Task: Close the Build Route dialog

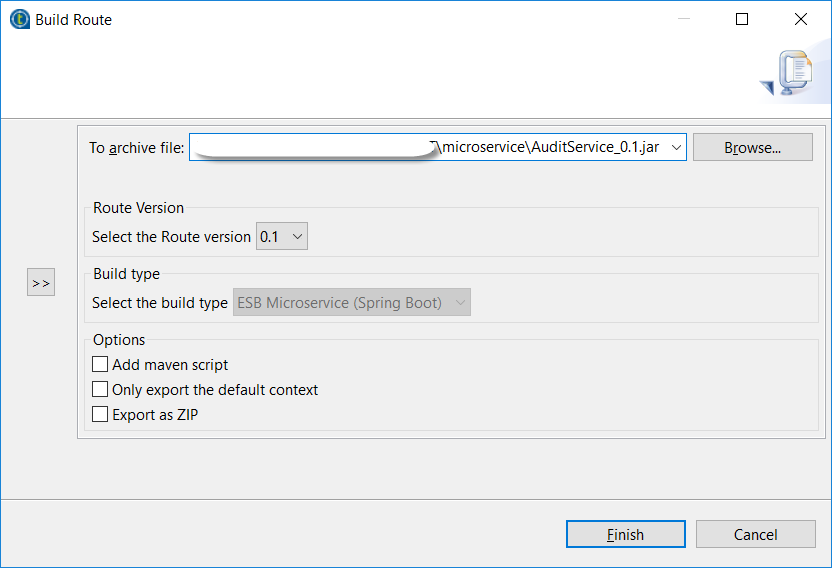Action: (801, 19)
